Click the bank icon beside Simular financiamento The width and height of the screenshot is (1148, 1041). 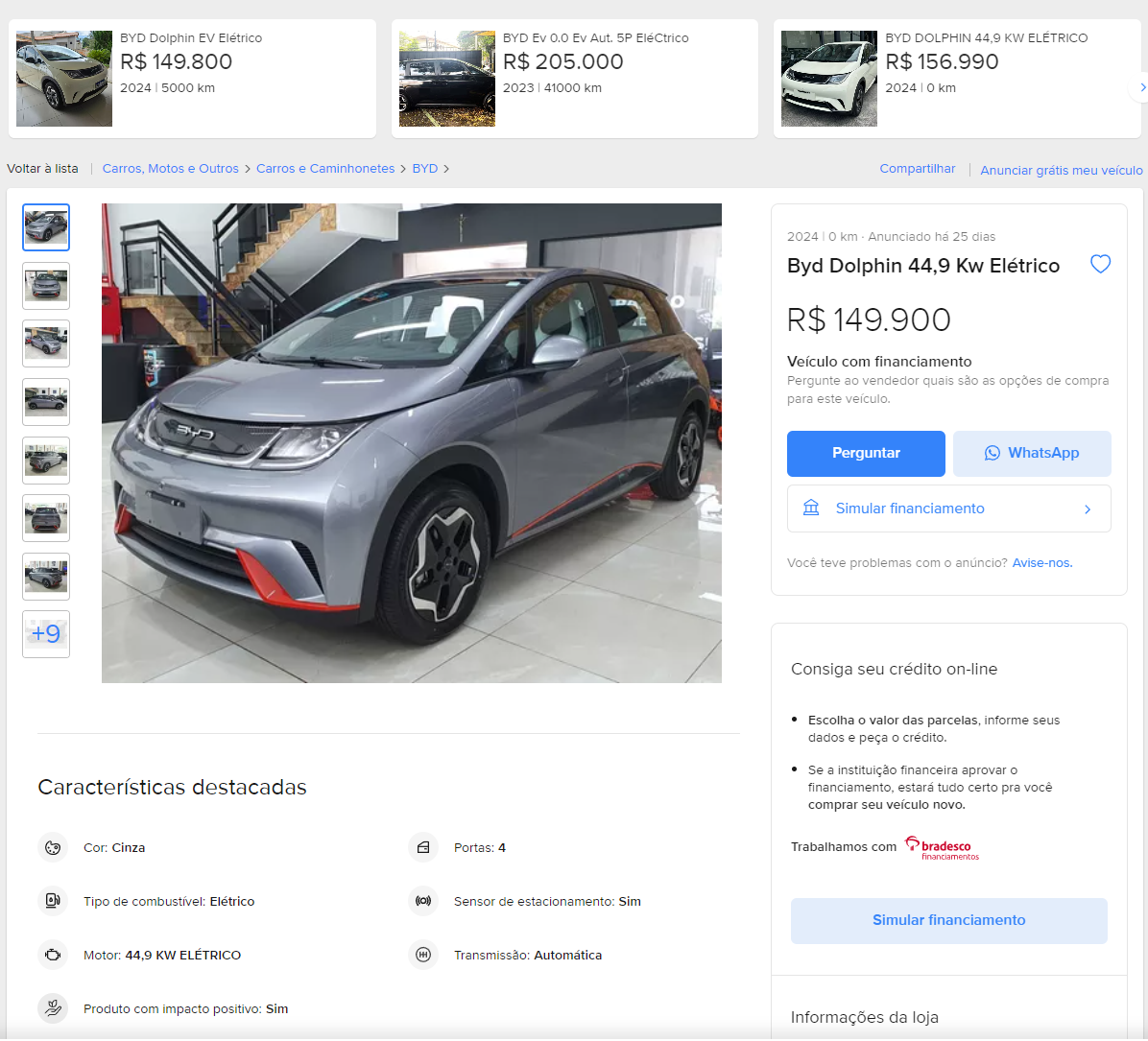click(x=810, y=509)
